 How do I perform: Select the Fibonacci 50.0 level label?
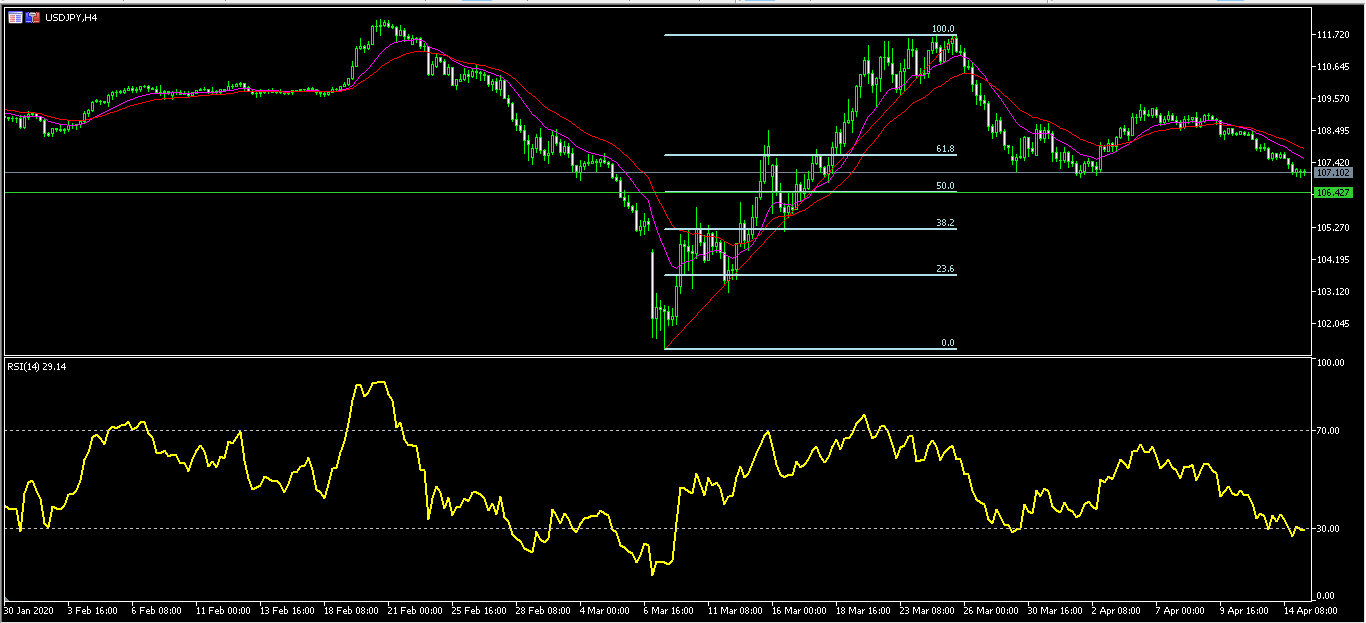point(945,186)
